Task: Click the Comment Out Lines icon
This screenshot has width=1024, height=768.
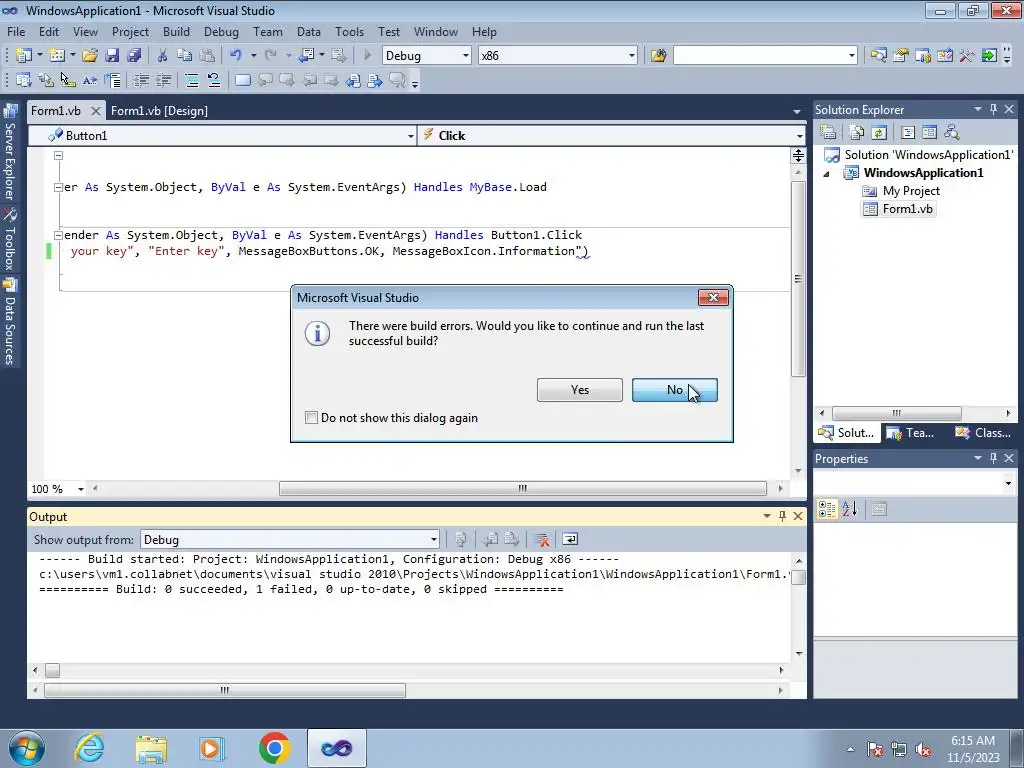Action: tap(191, 80)
